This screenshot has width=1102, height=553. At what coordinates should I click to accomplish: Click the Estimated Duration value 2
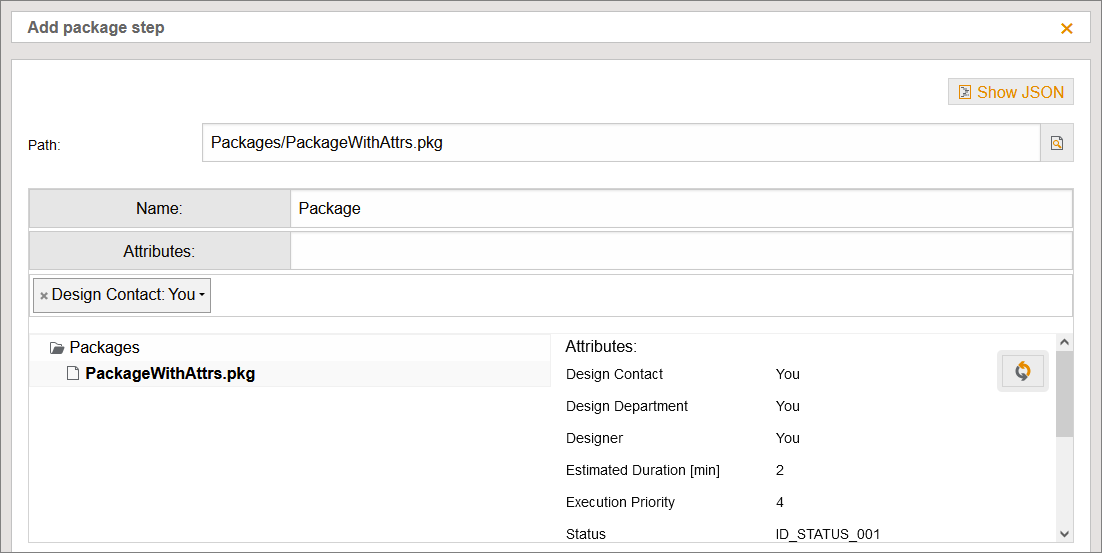click(x=779, y=470)
